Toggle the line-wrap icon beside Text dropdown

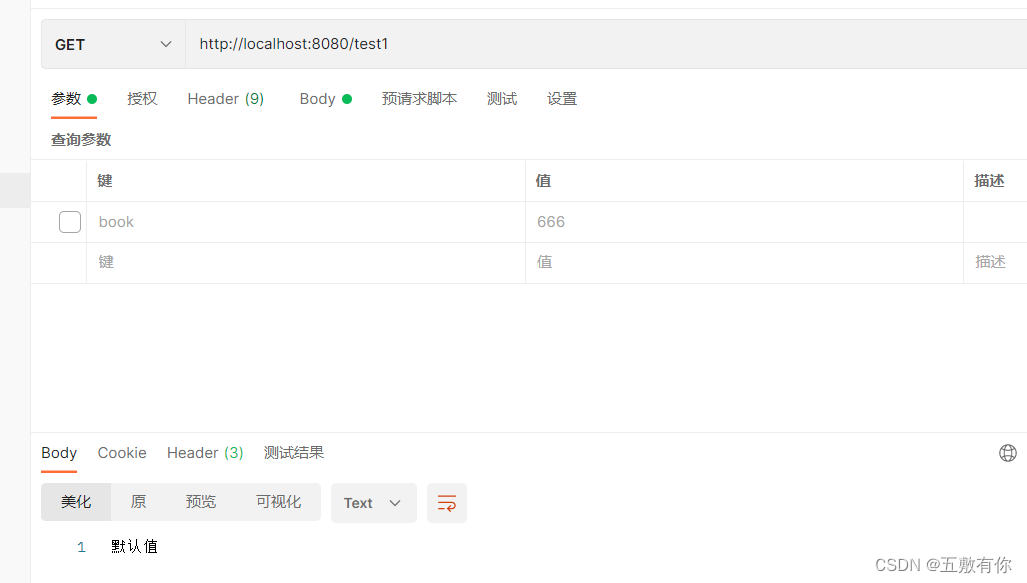click(x=446, y=503)
